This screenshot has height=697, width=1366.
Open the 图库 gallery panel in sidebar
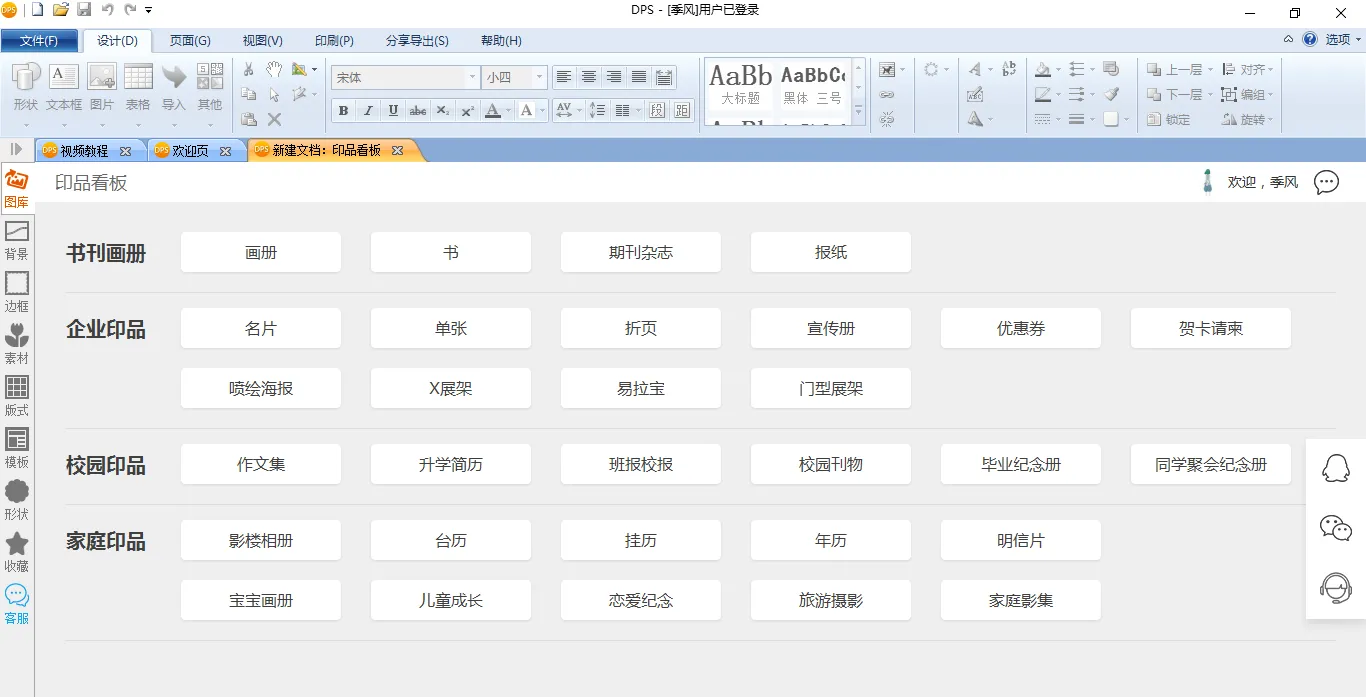pyautogui.click(x=16, y=188)
